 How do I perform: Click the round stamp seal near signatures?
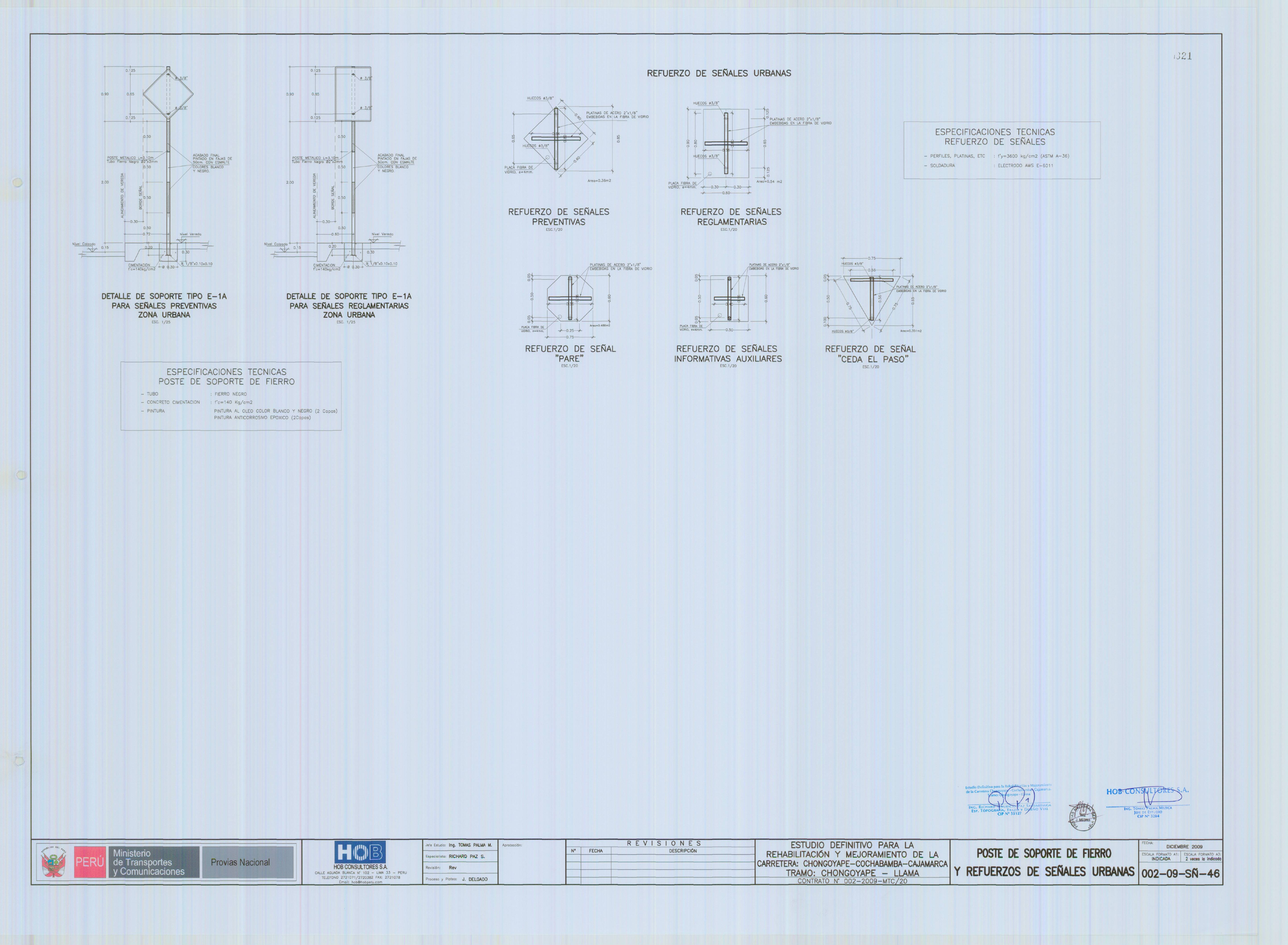[x=1083, y=816]
